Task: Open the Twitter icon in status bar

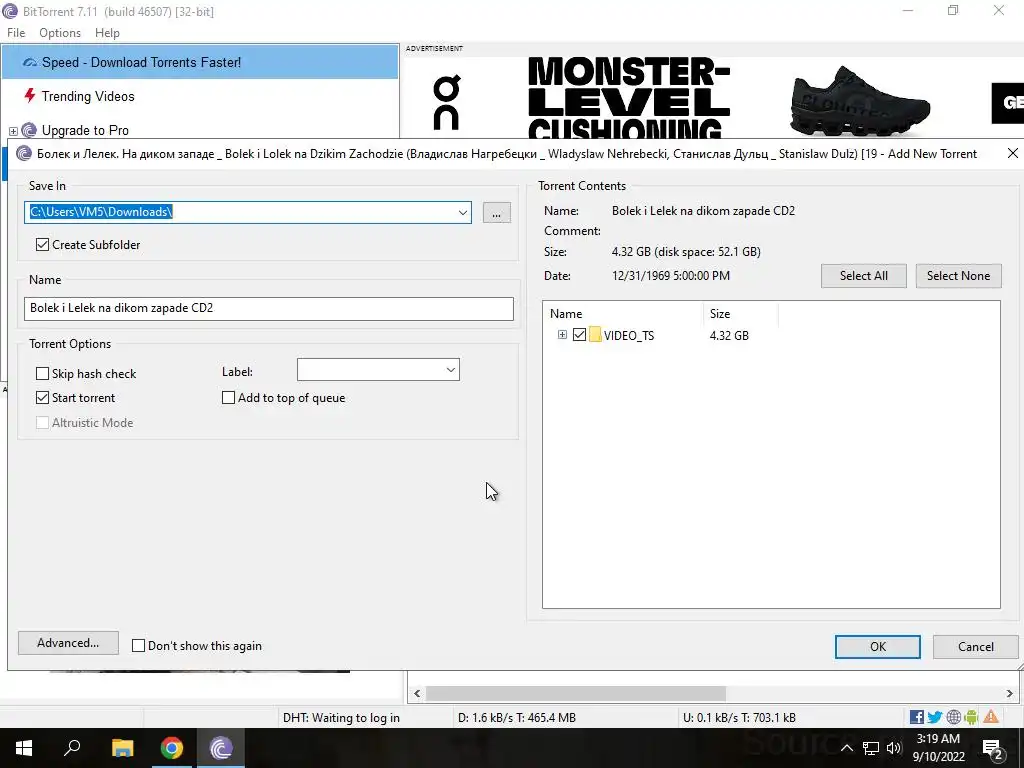Action: pos(935,717)
